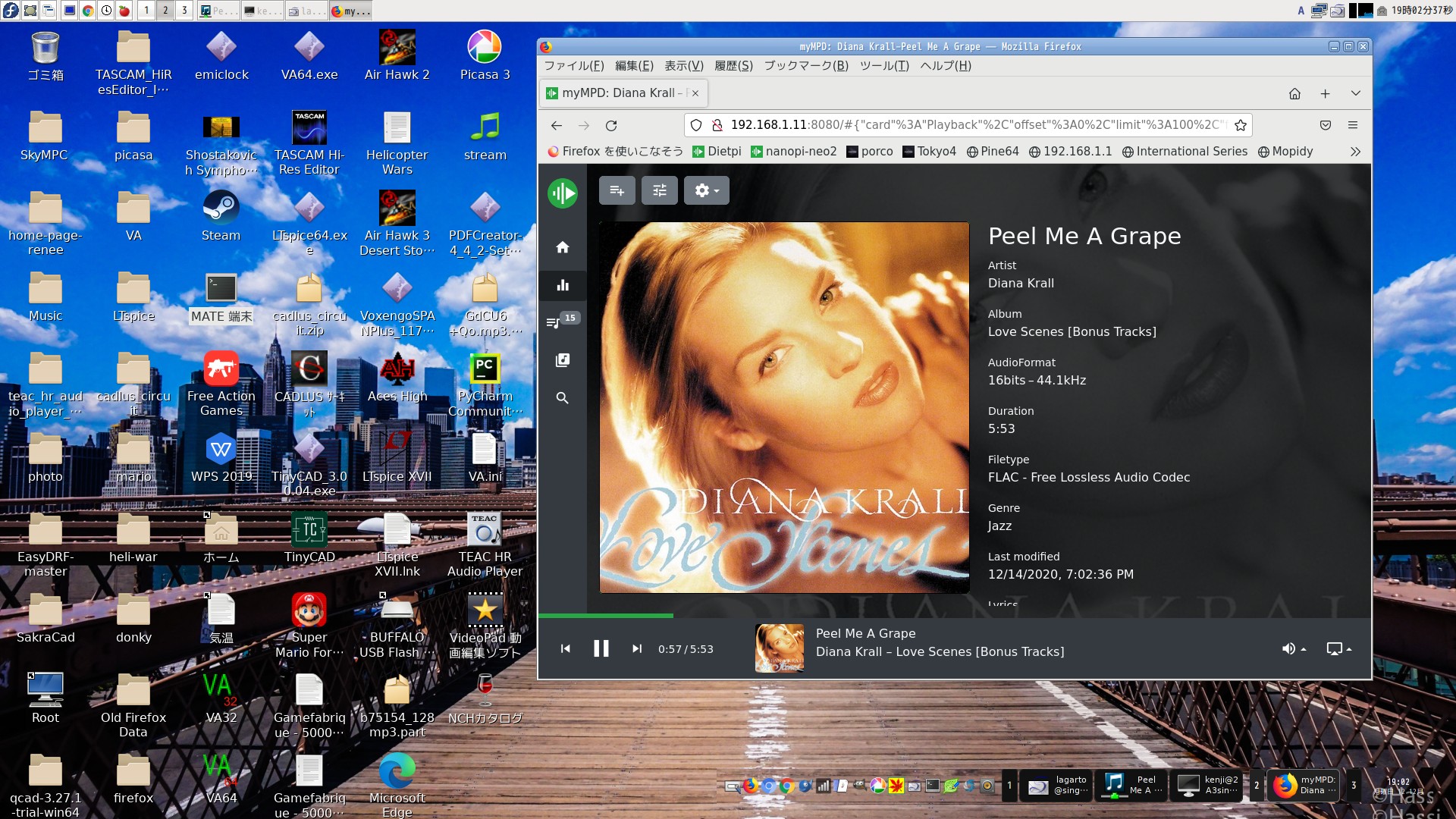Open the search sidebar icon
Viewport: 1456px width, 819px height.
562,398
